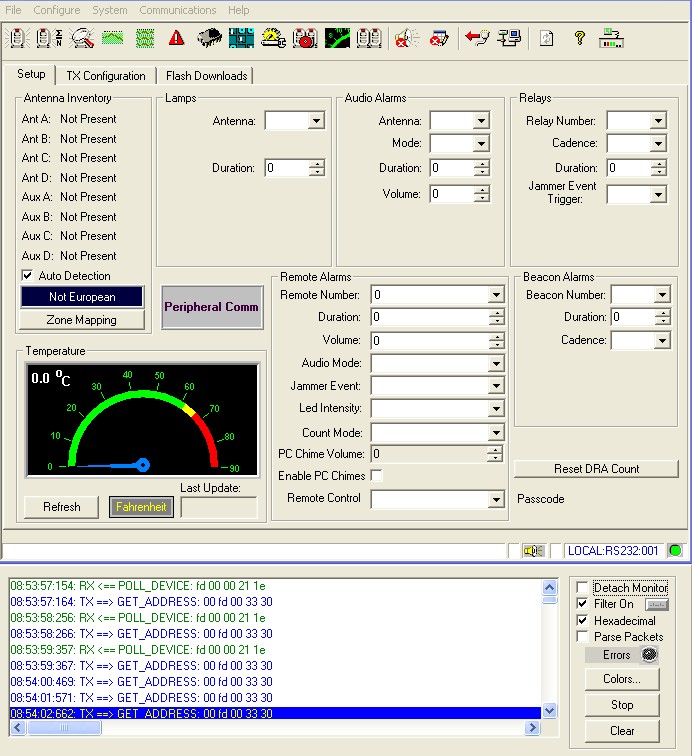Switch to the TX Configuration tab
Screen dimensions: 692x756
pyautogui.click(x=106, y=76)
